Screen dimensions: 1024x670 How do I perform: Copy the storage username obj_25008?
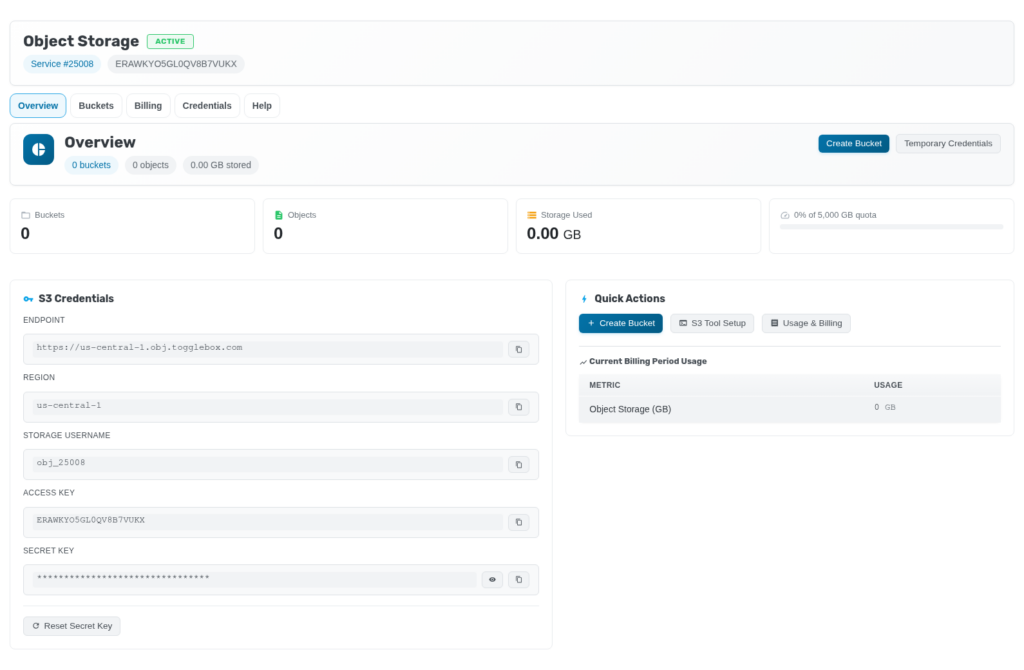coord(519,464)
